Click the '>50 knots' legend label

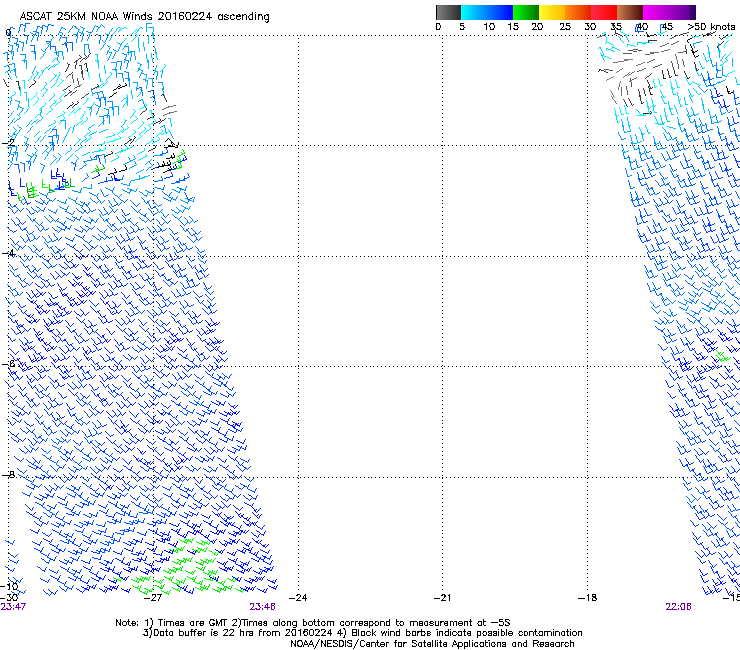pos(711,27)
